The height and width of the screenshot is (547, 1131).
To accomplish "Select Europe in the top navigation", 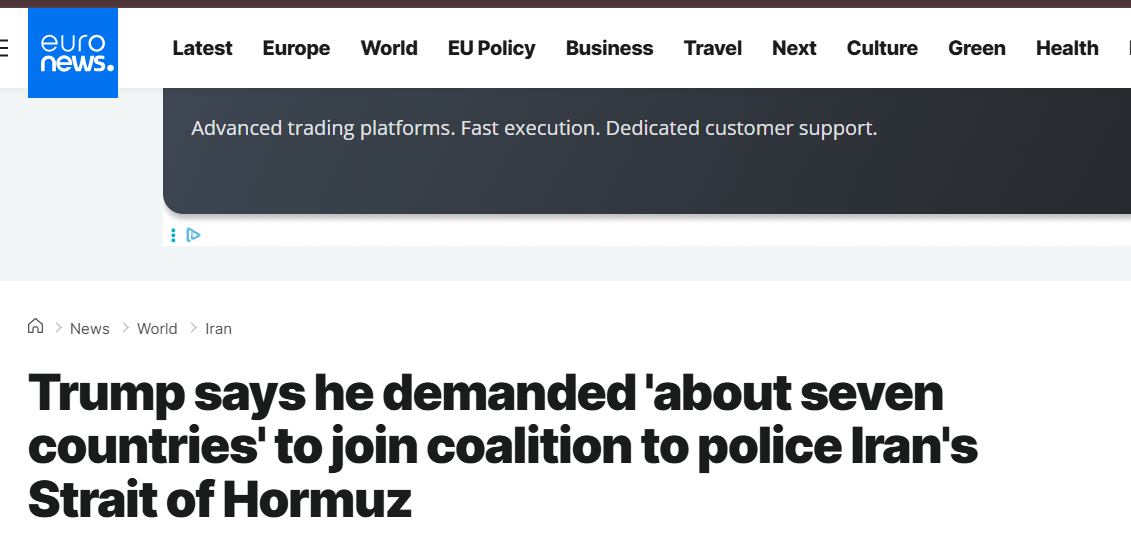I will [296, 48].
